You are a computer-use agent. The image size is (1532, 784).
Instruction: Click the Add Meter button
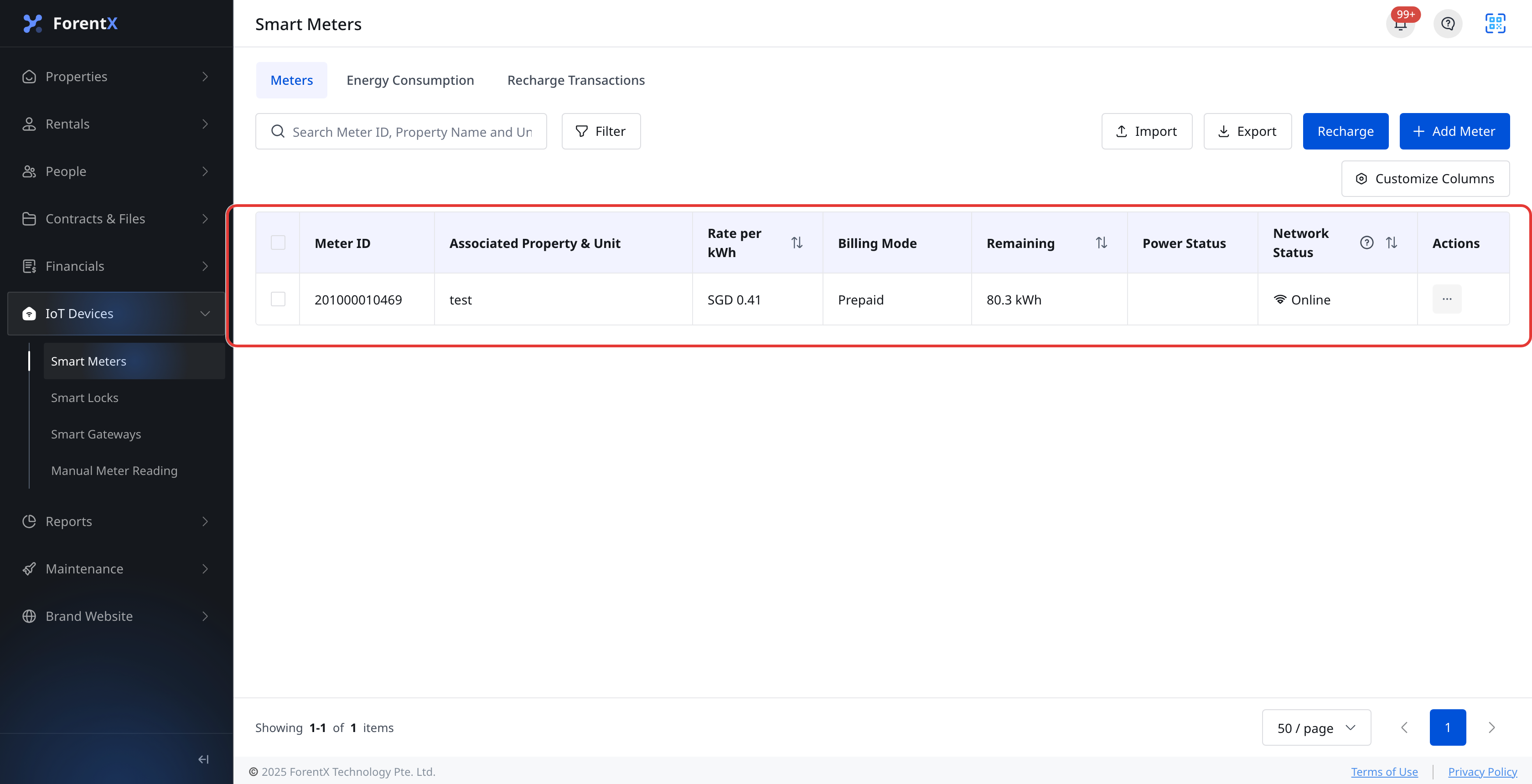coord(1454,131)
